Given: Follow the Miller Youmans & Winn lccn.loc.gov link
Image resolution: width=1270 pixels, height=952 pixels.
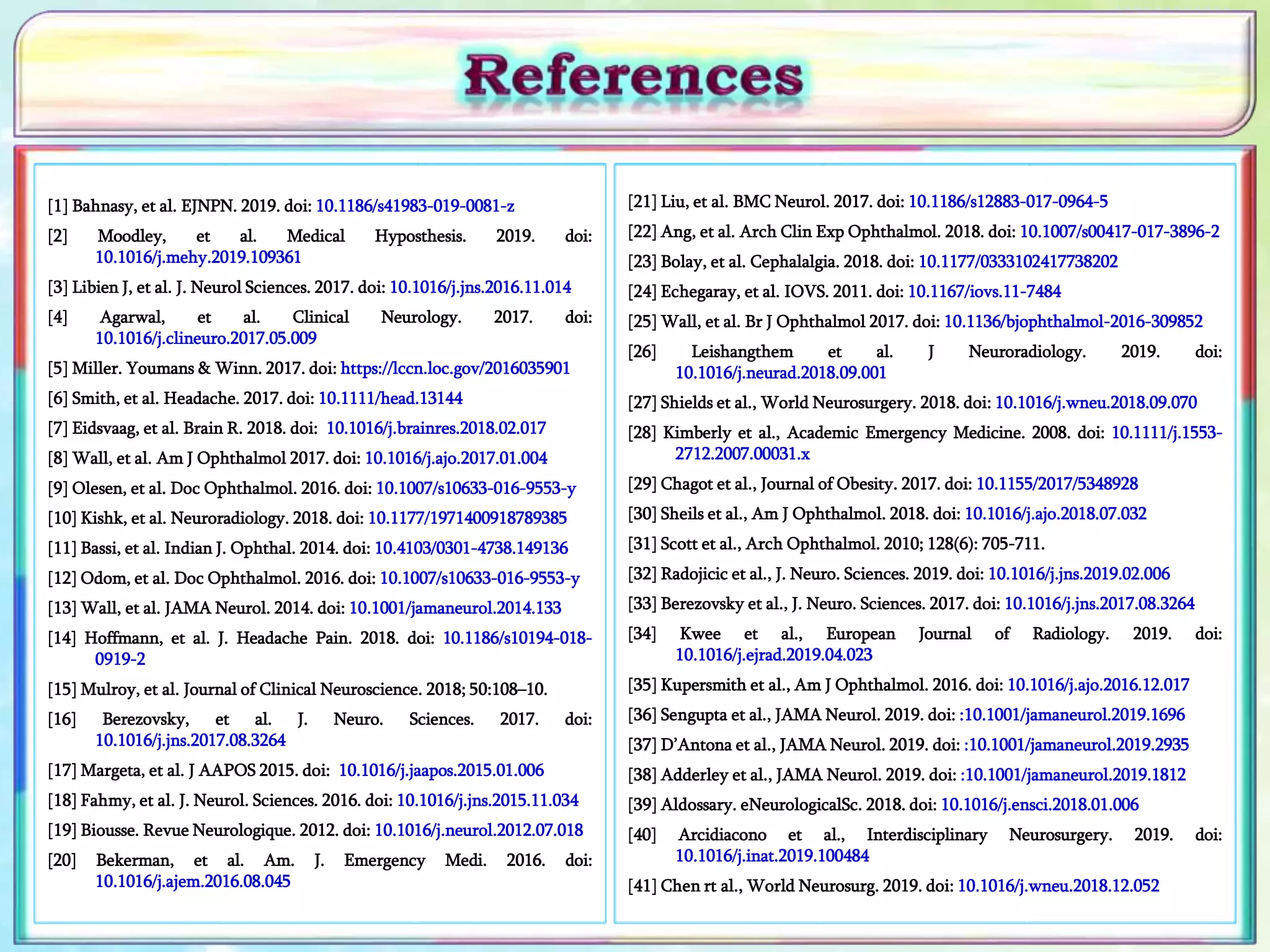Looking at the screenshot, I should 455,368.
